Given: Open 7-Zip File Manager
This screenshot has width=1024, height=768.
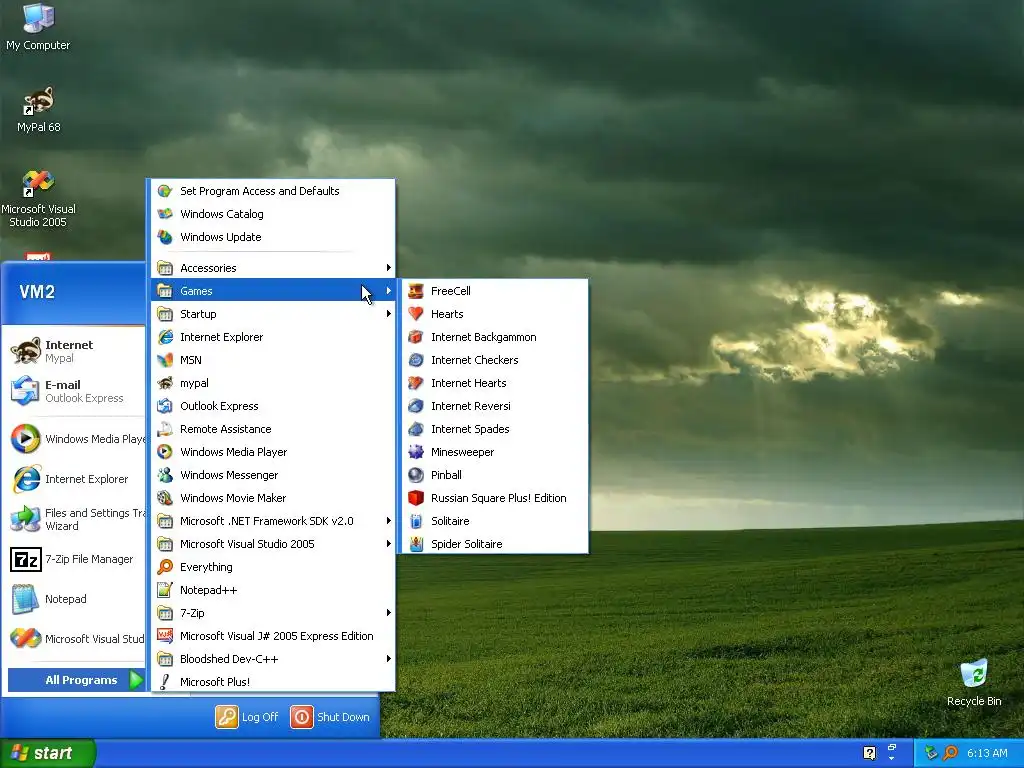Looking at the screenshot, I should click(75, 559).
